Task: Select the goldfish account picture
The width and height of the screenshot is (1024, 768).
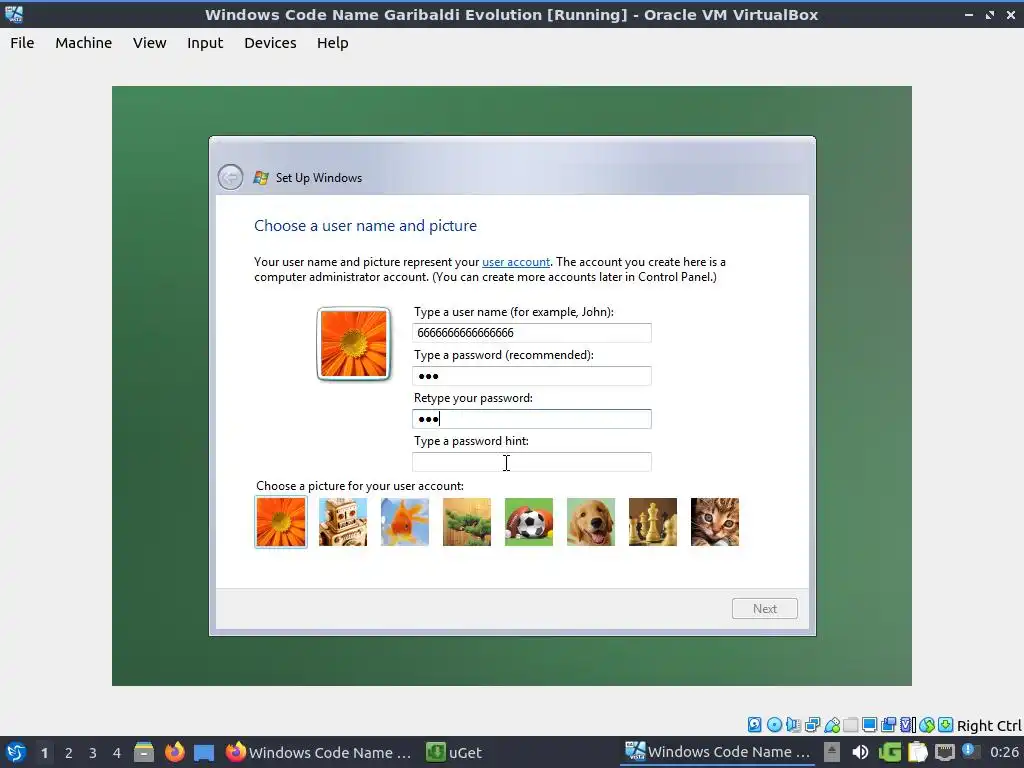Action: [405, 522]
